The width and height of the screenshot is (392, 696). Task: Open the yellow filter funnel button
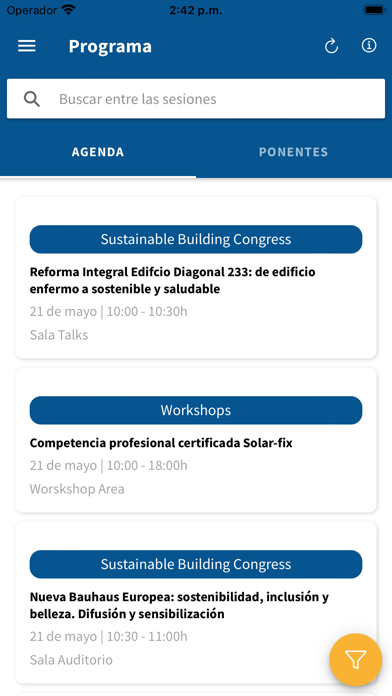[x=356, y=660]
